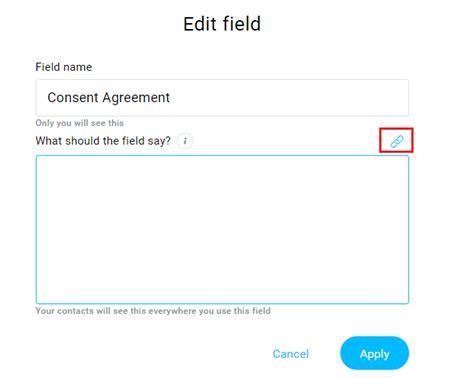Open the info tooltip icon

point(185,141)
